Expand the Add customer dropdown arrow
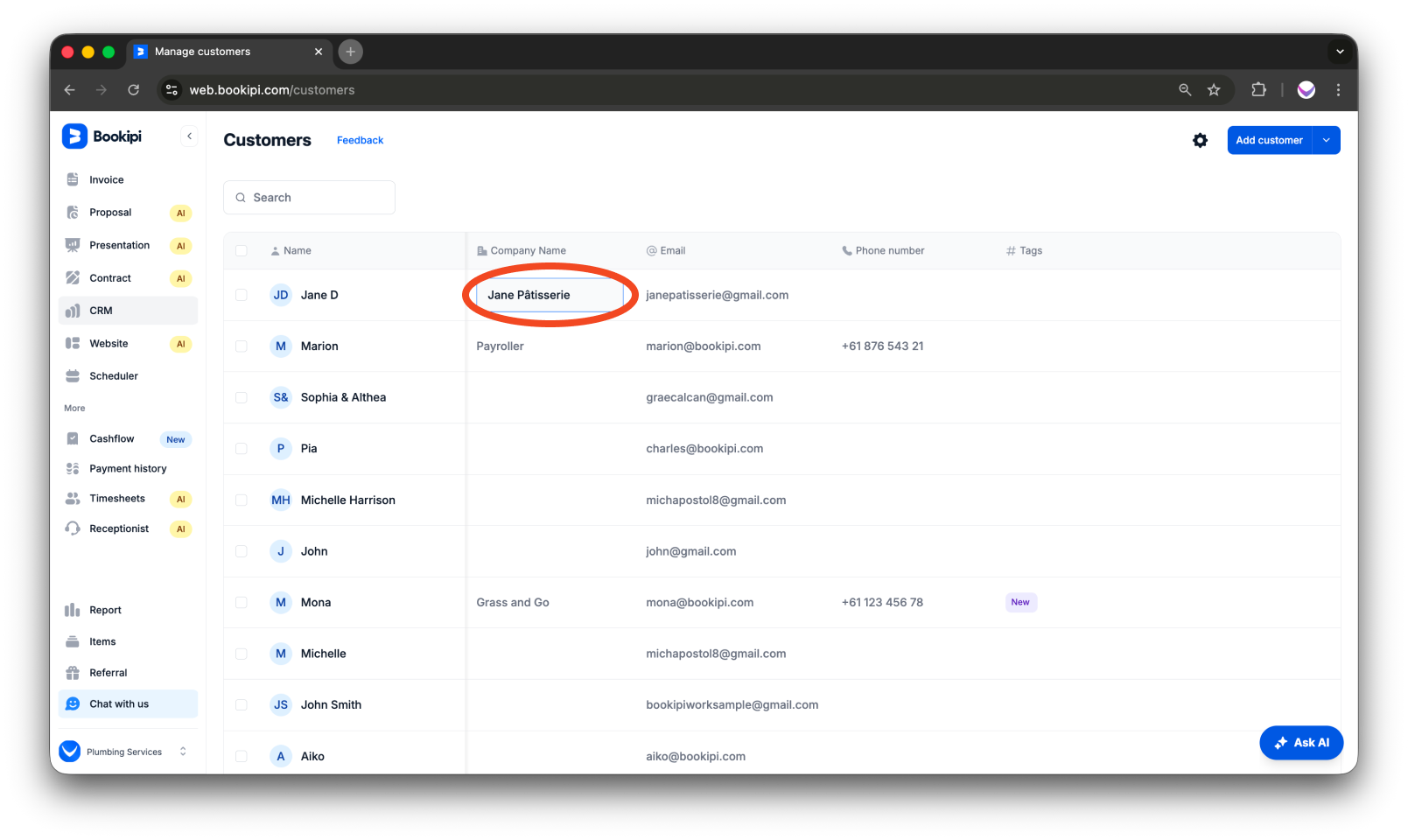Viewport: 1408px width, 840px height. [1326, 140]
